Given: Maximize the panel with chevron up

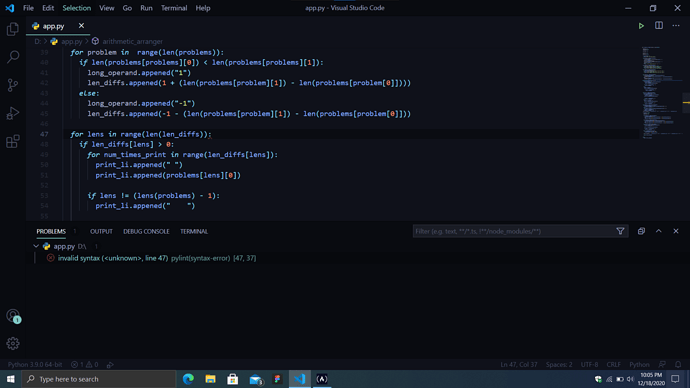Looking at the screenshot, I should point(659,231).
